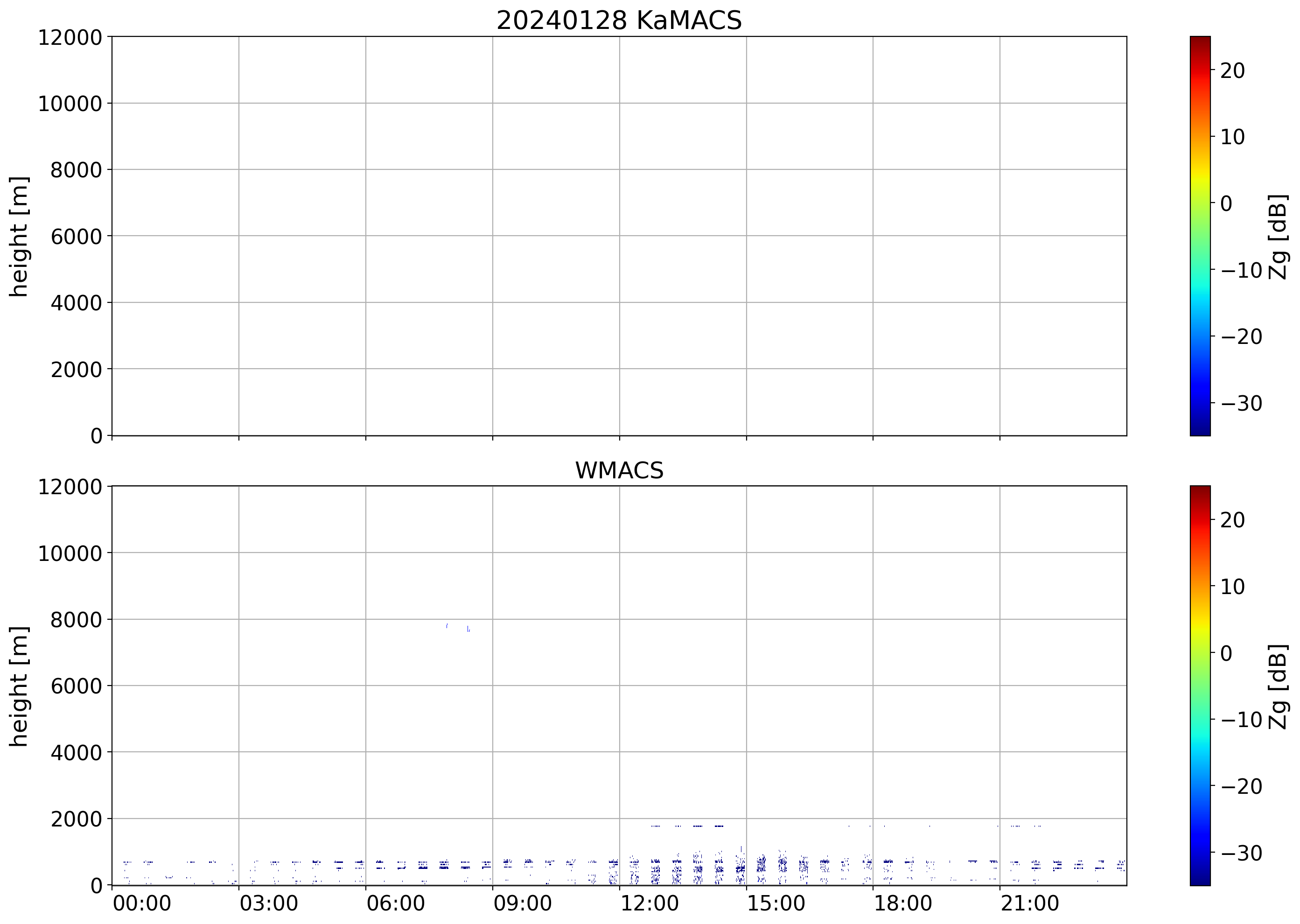Click the 2000 tick on the WMACS y-axis

76,819
